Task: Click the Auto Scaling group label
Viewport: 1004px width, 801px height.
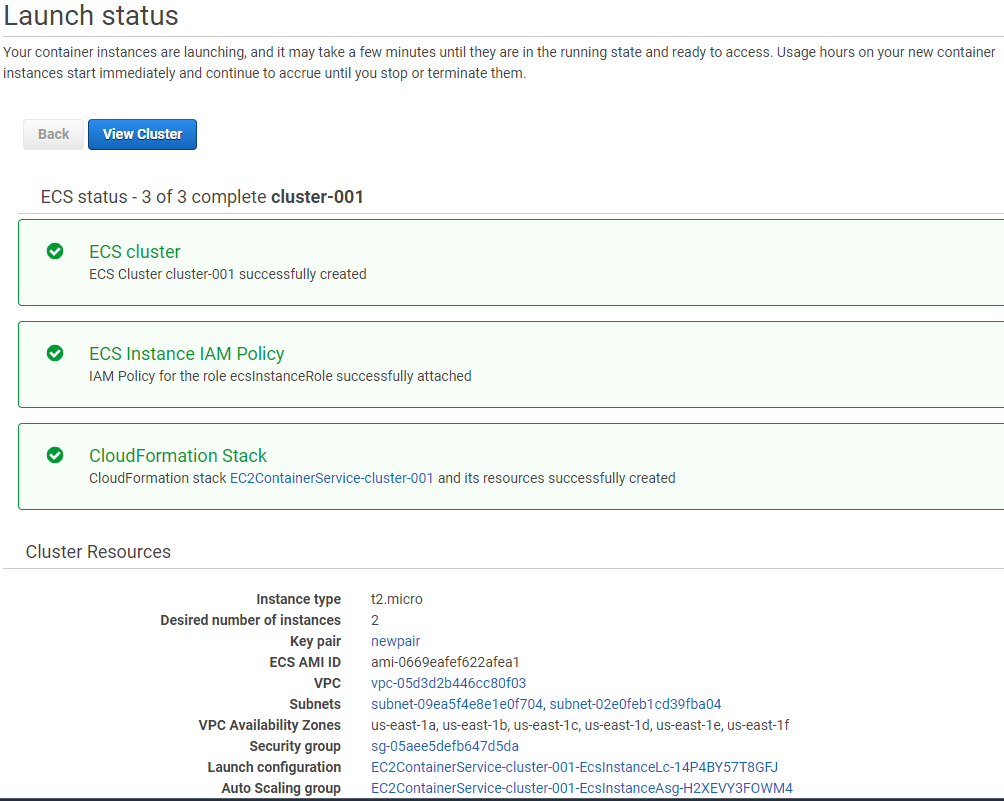Action: point(281,788)
